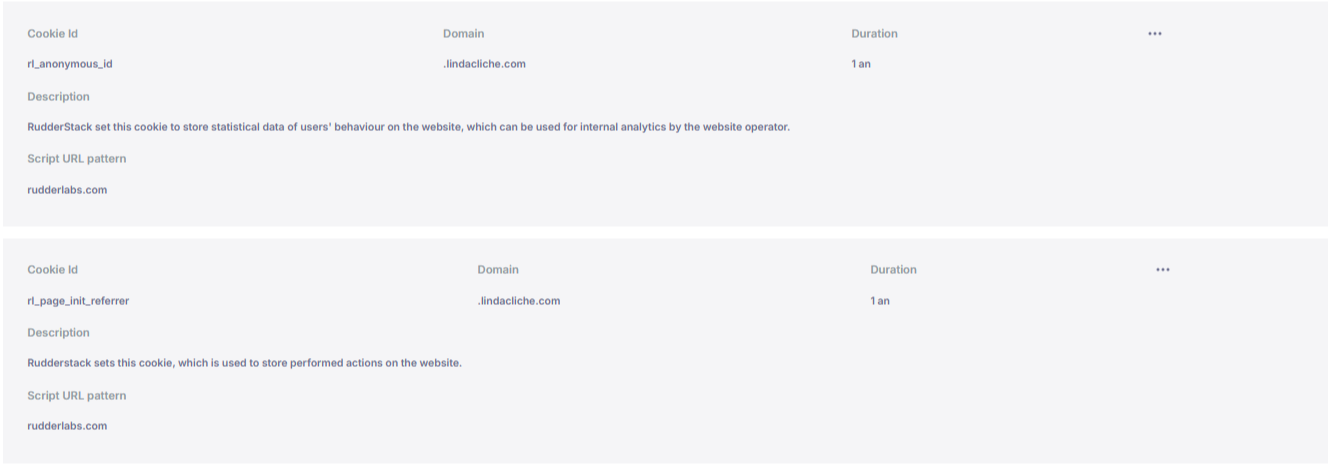Screen dimensions: 1330x467
Task: Open the more options menu for rl_page_init_referrer
Action: 1163,270
